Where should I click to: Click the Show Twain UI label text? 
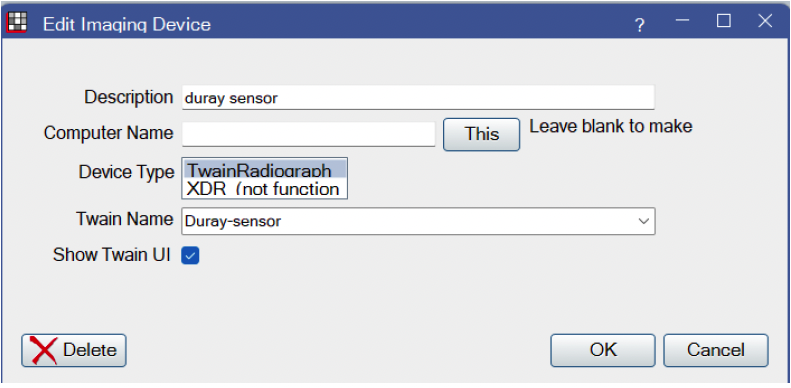pos(111,255)
